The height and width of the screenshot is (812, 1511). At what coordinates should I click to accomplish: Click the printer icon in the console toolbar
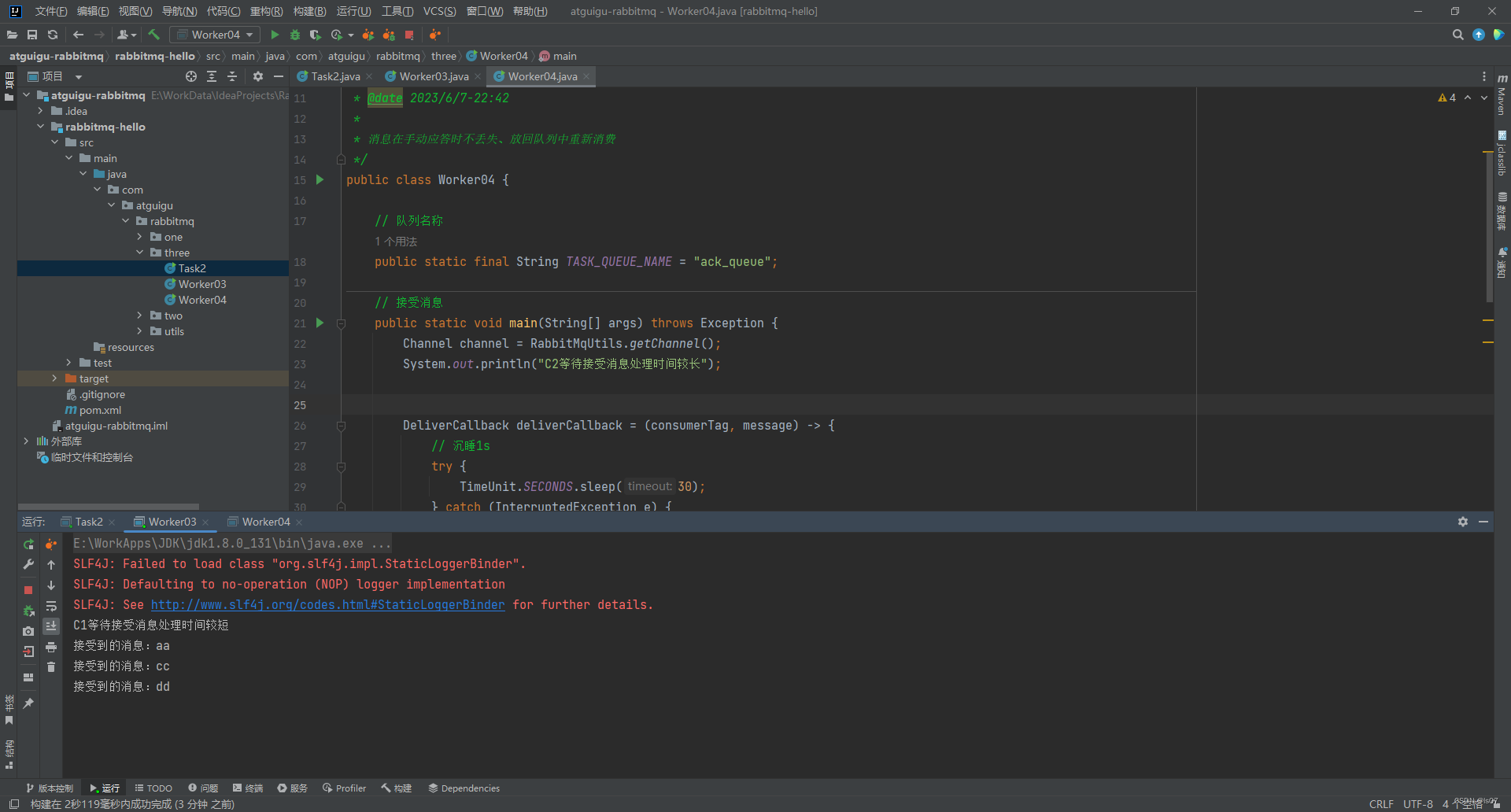[51, 647]
